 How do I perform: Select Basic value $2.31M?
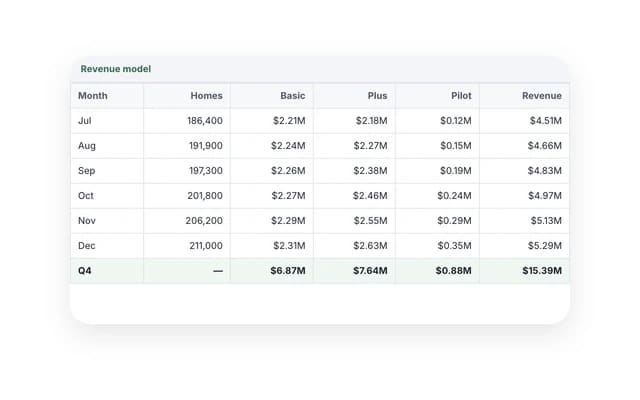click(289, 246)
